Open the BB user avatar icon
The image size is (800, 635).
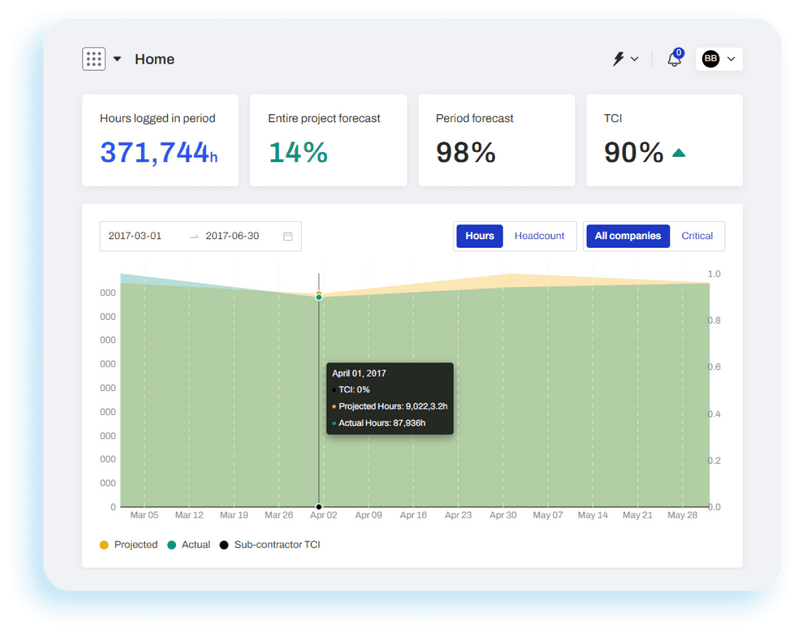click(710, 58)
